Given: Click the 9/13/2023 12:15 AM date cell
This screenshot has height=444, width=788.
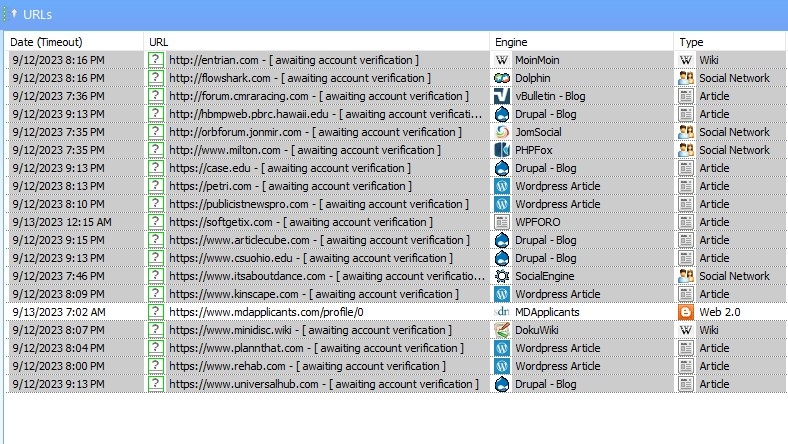Looking at the screenshot, I should pos(62,222).
